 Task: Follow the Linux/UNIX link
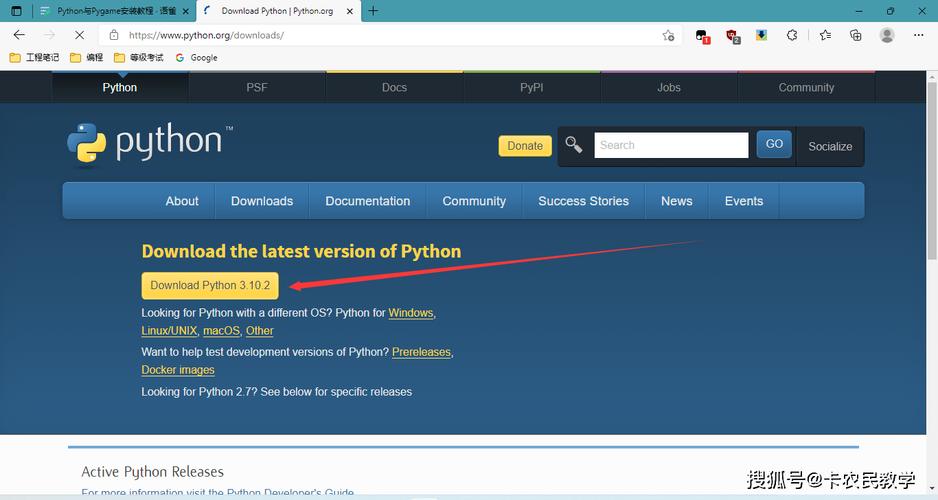point(169,331)
